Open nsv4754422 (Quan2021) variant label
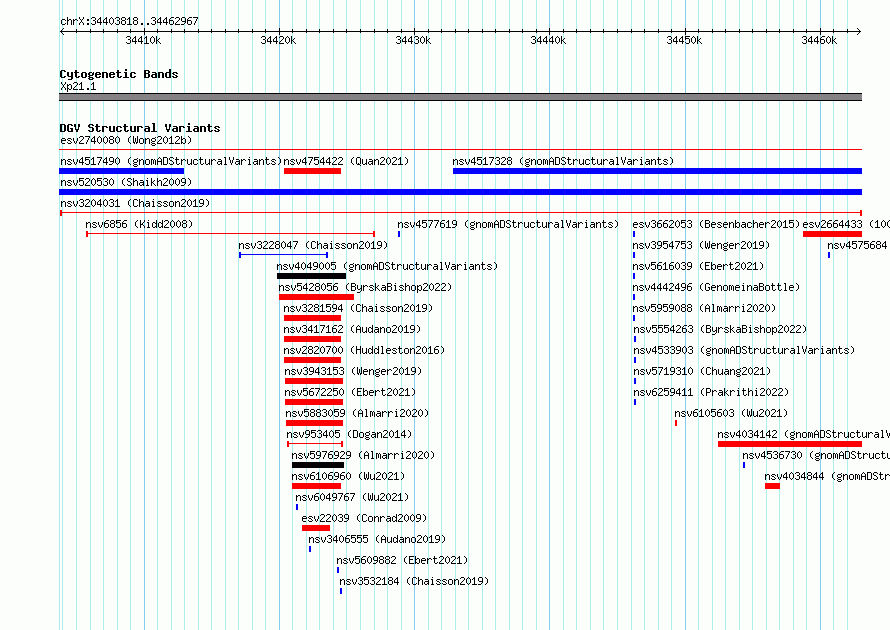This screenshot has height=630, width=890. click(346, 161)
